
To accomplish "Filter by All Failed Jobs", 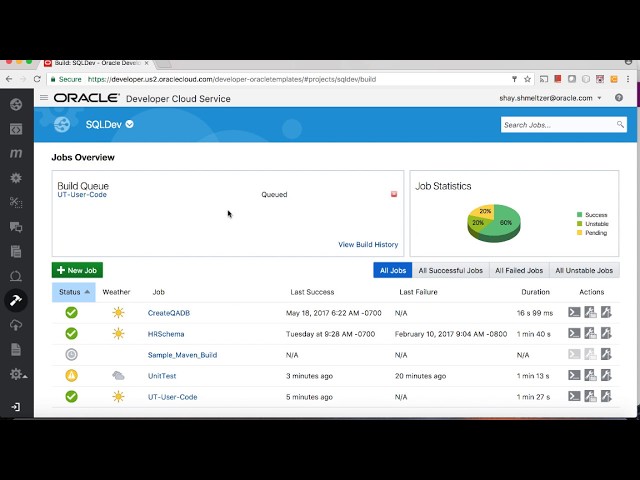I will pos(519,270).
